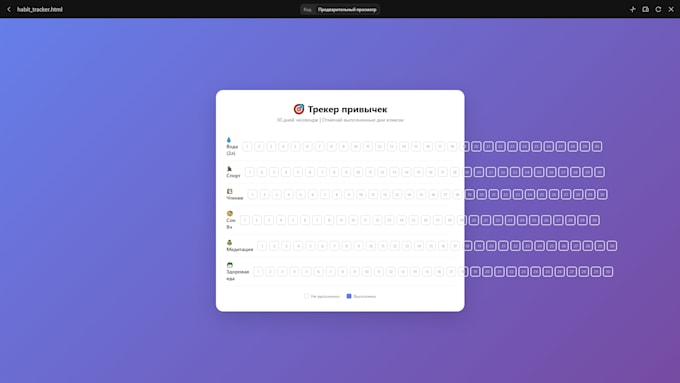Image resolution: width=680 pixels, height=383 pixels.
Task: Mark day 6 in the Здоровая еда row
Action: click(318, 272)
